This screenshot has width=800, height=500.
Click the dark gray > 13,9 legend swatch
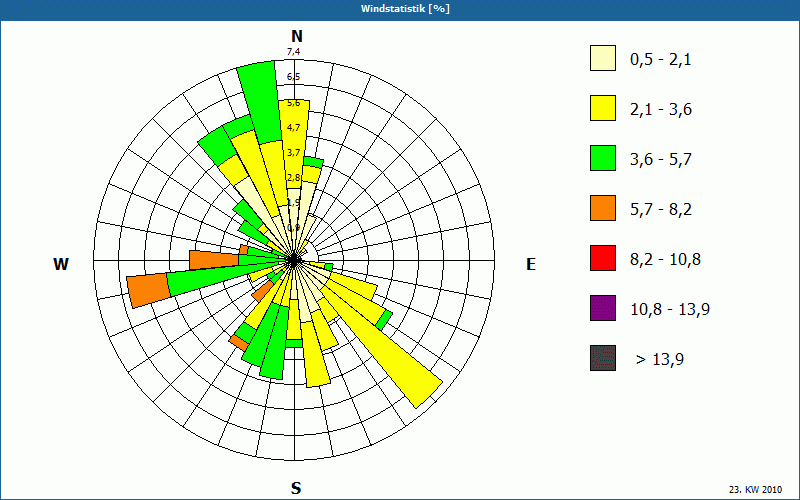[x=603, y=358]
